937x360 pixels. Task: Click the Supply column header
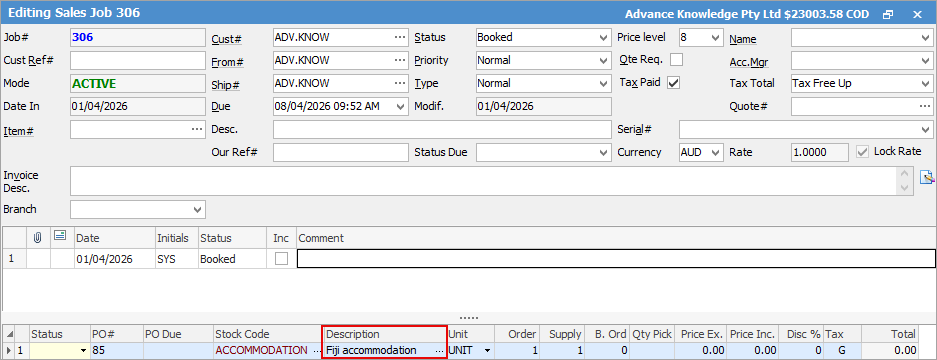coord(562,334)
